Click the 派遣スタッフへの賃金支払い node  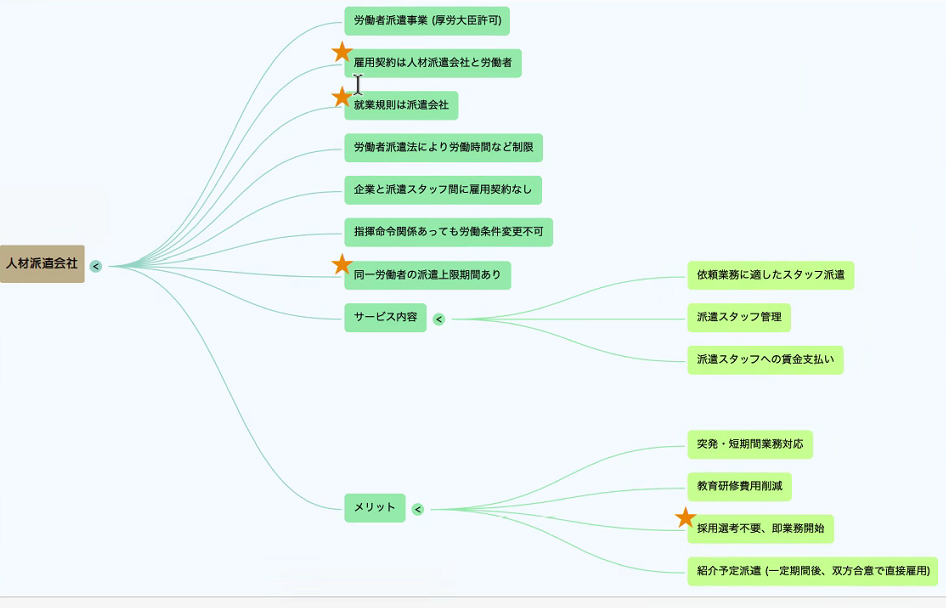tap(765, 360)
